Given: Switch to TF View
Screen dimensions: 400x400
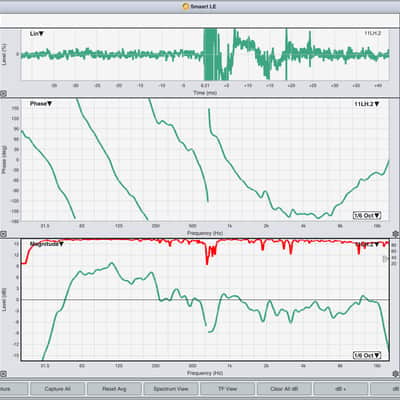Looking at the screenshot, I should [x=227, y=389].
